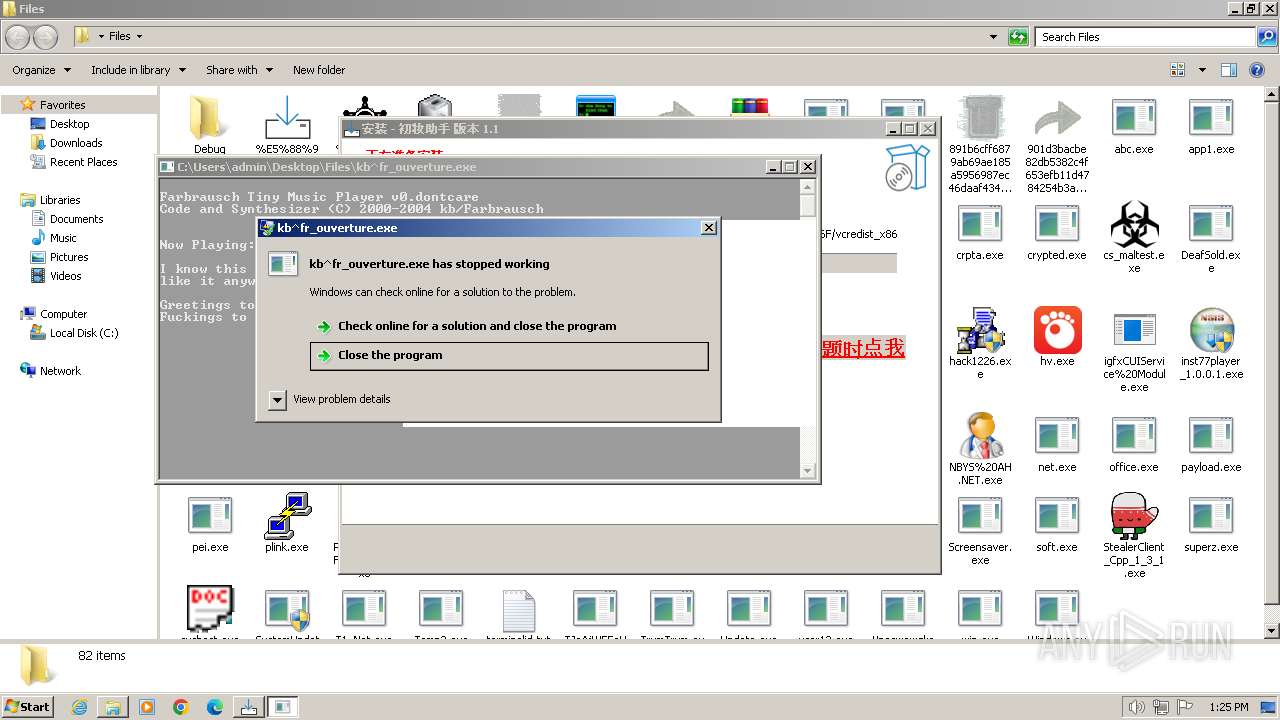Select hv.exe red icon
This screenshot has height=720, width=1280.
click(1057, 338)
